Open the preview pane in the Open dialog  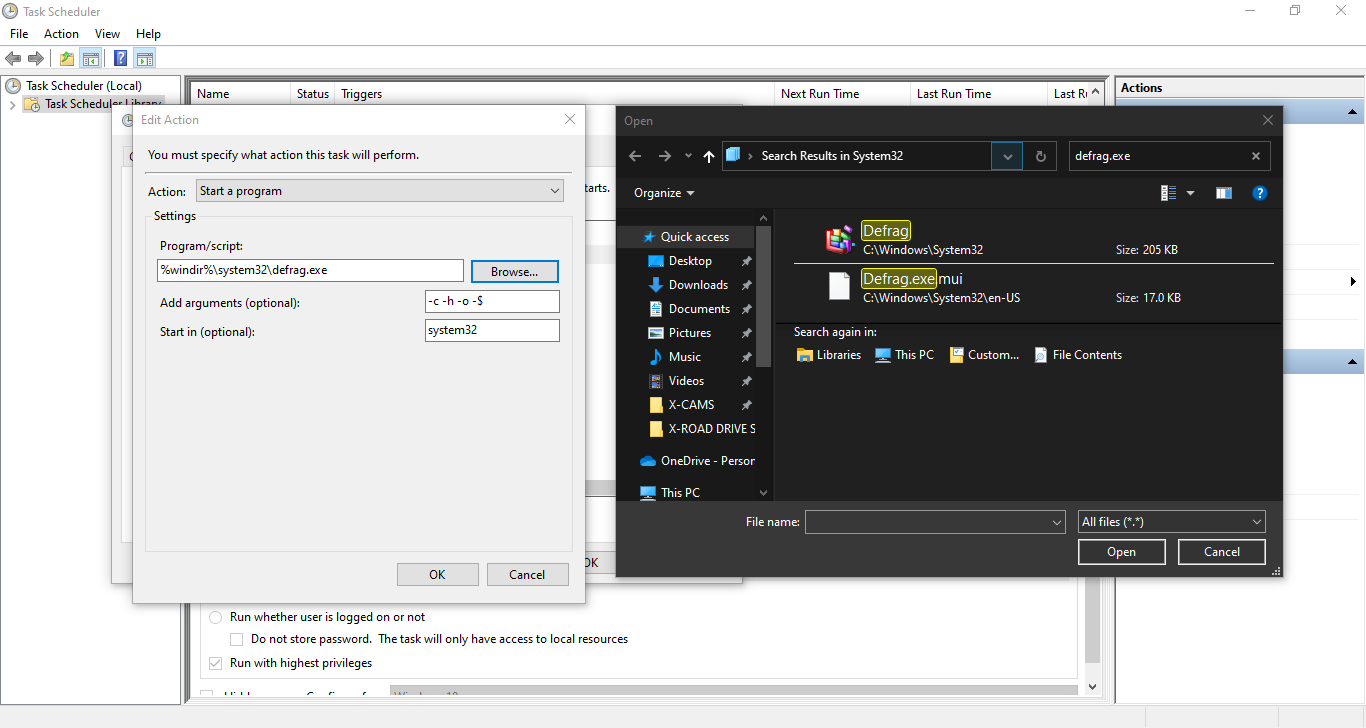(x=1223, y=192)
